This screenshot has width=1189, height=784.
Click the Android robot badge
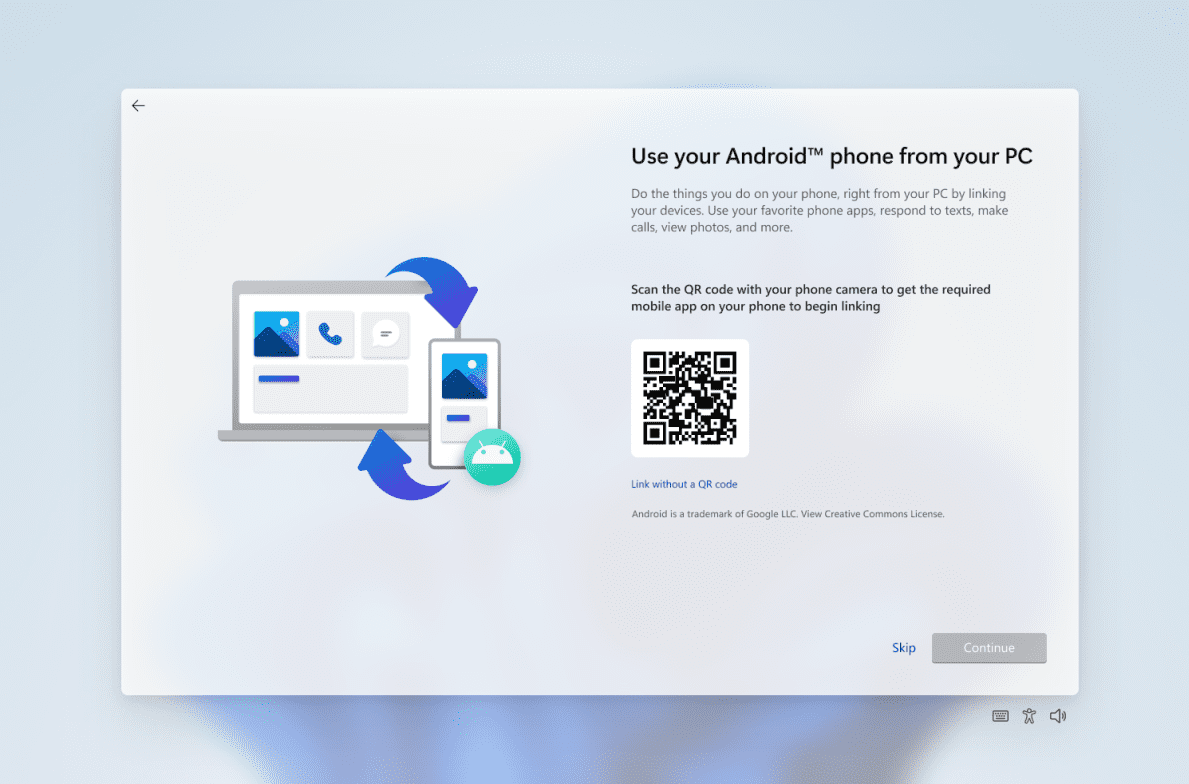click(x=492, y=457)
